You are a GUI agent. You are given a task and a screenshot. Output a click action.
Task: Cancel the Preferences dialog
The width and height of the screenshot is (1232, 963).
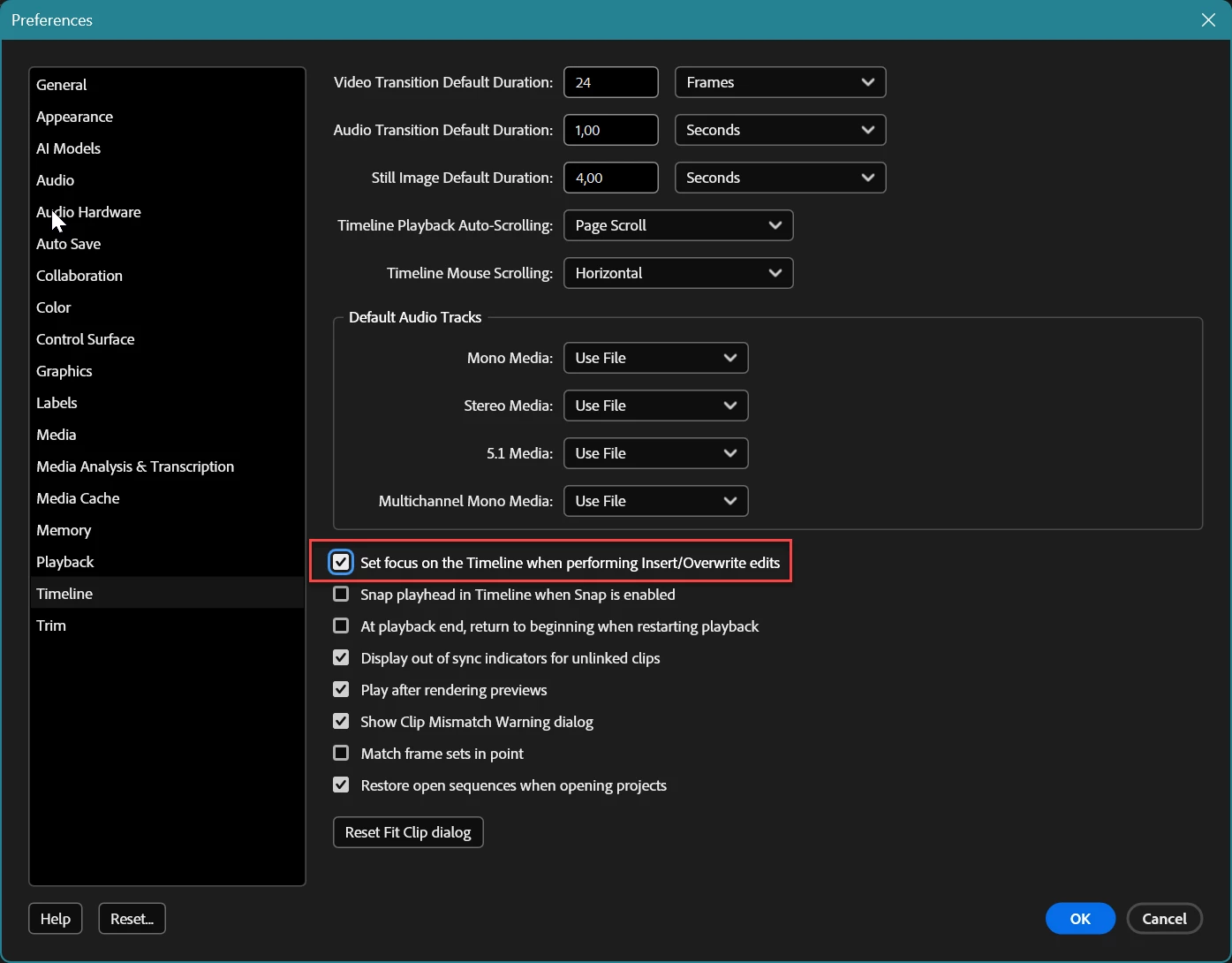(x=1165, y=919)
